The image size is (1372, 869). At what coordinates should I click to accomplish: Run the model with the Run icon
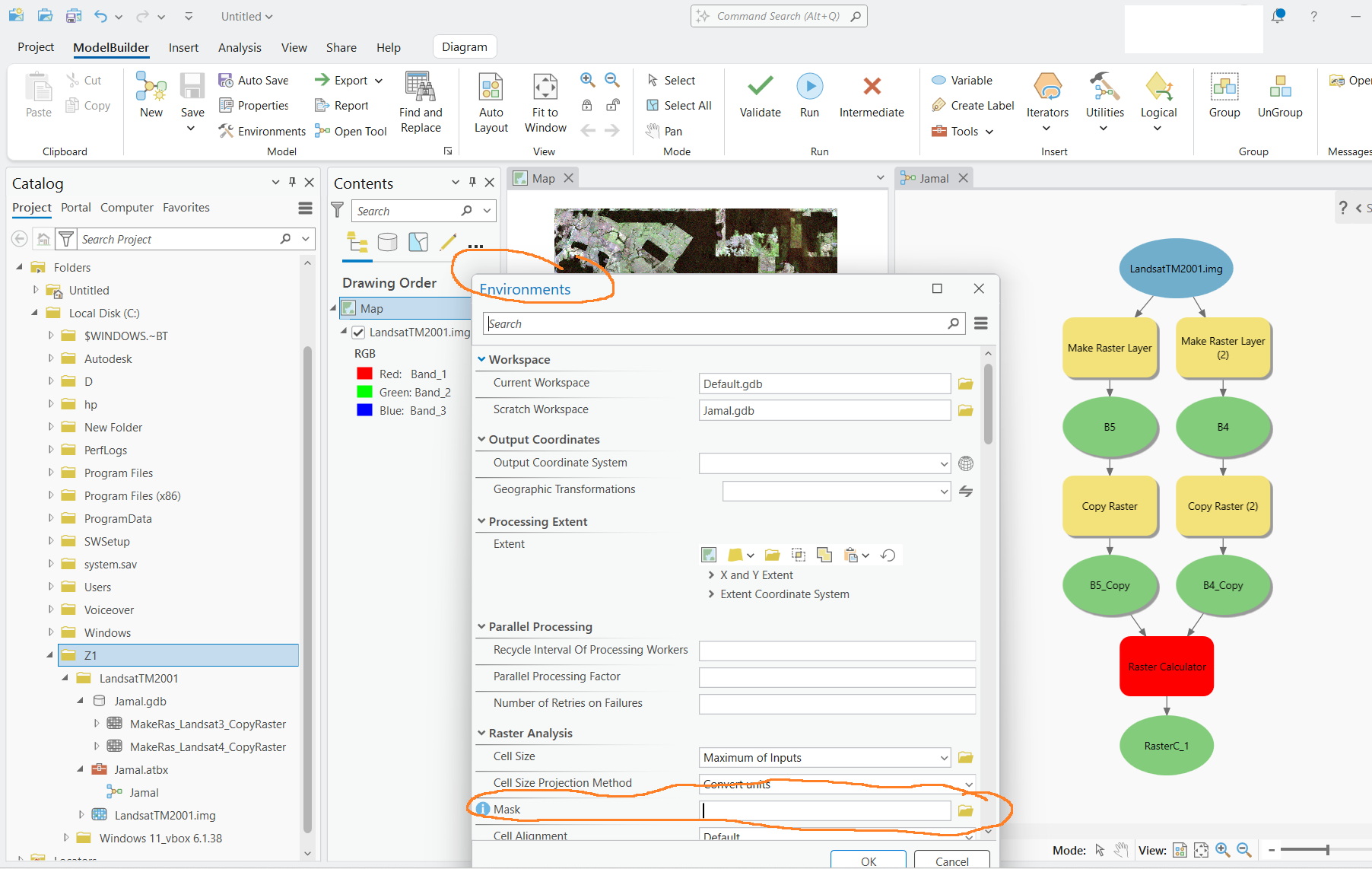[809, 96]
